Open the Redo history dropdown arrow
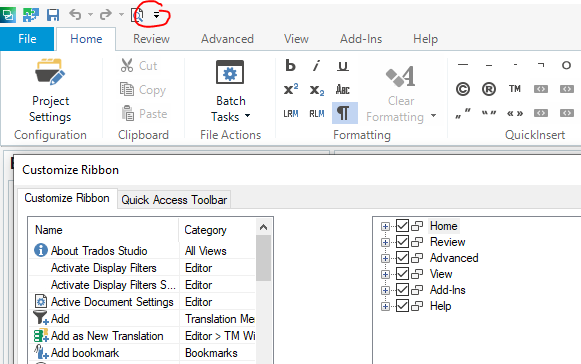 pyautogui.click(x=121, y=15)
